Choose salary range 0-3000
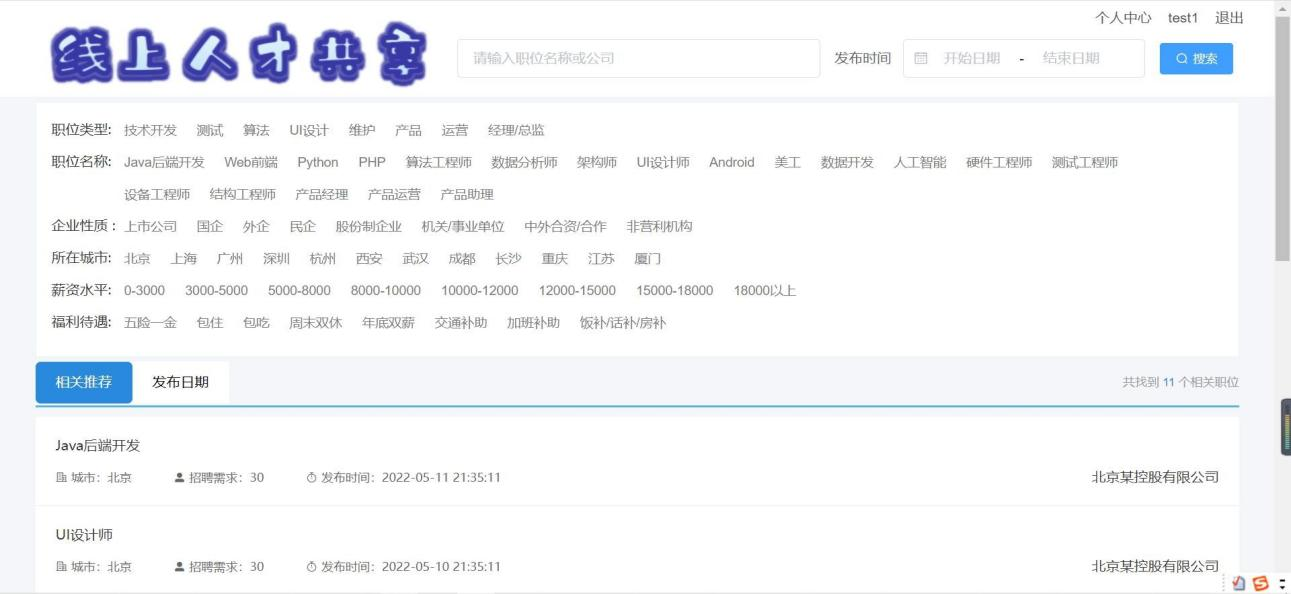The width and height of the screenshot is (1291, 594). click(144, 291)
